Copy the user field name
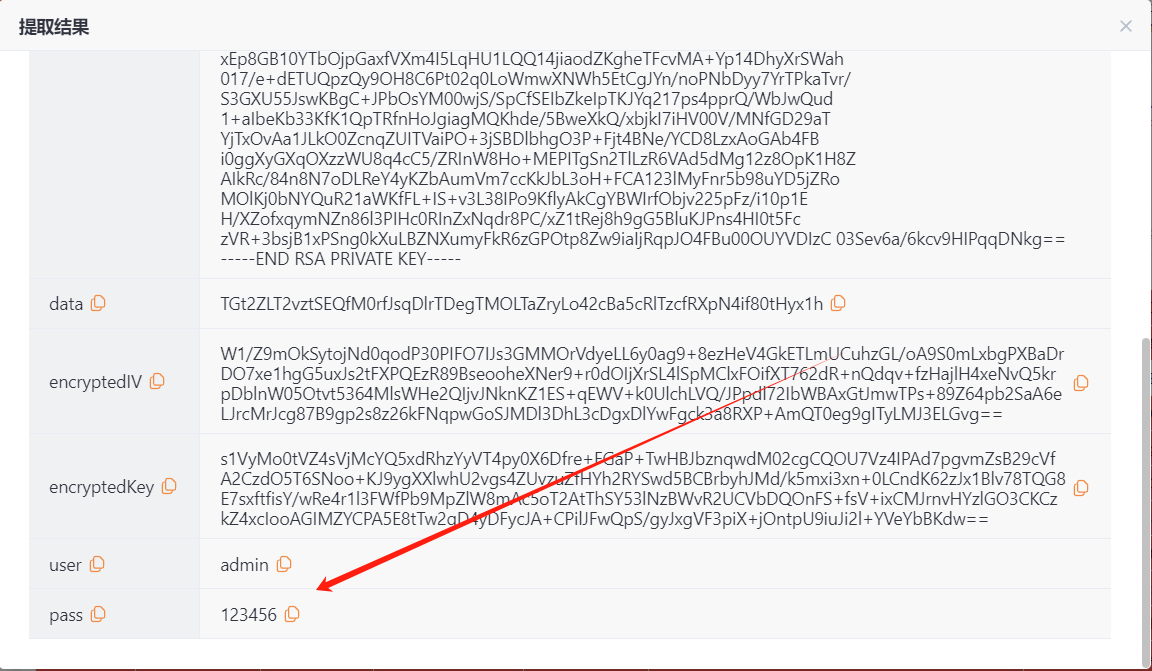This screenshot has width=1152, height=671. (97, 564)
